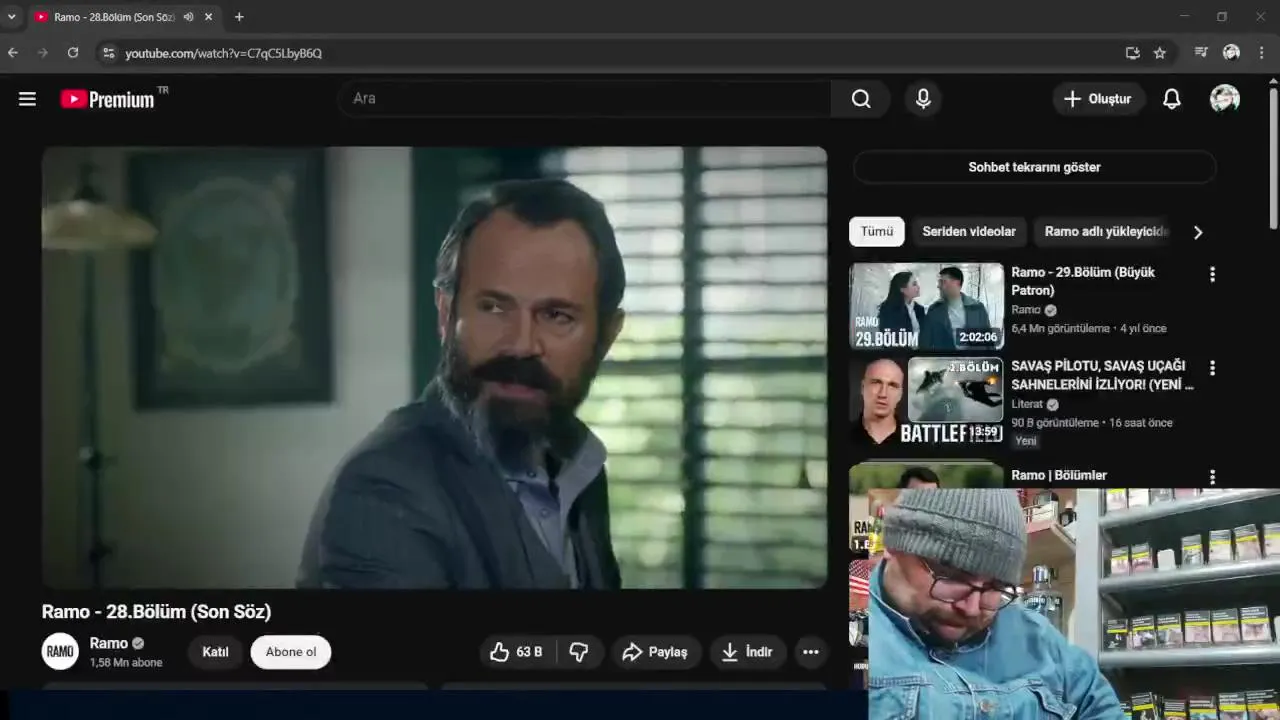
Task: Show more filter chips with right arrow
Action: pos(1198,232)
